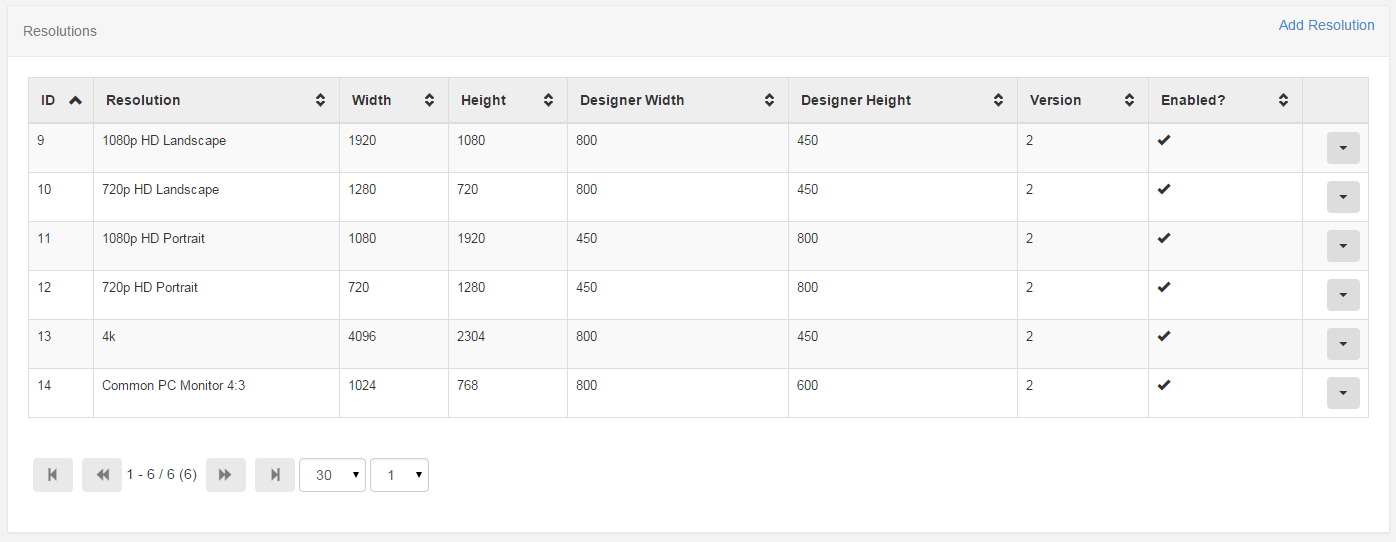This screenshot has height=542, width=1396.
Task: Click sort icon on Resolution column
Action: [320, 100]
